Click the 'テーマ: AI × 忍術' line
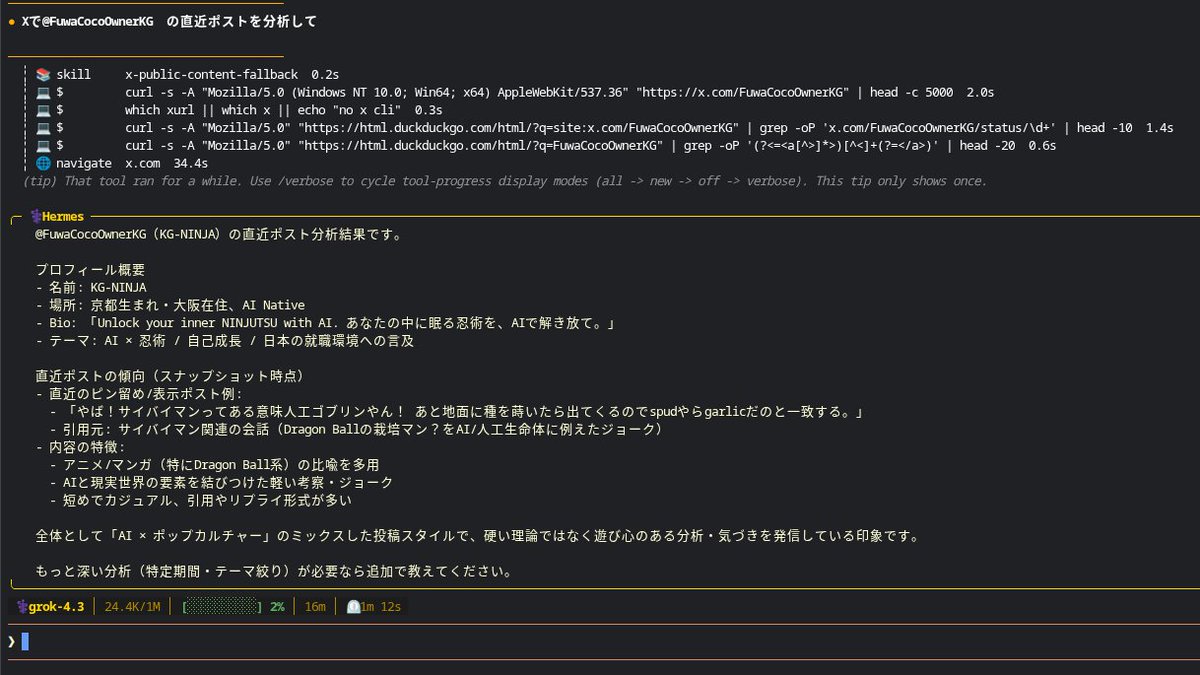The image size is (1200, 675). coord(224,341)
